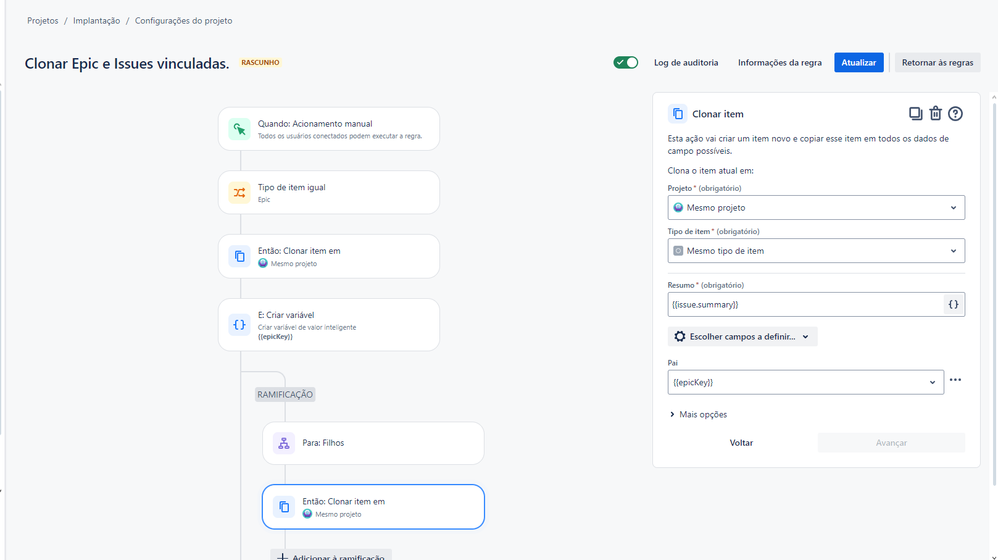Select the Para: Filhos branch card
Screen dimensions: 998x560
(373, 443)
